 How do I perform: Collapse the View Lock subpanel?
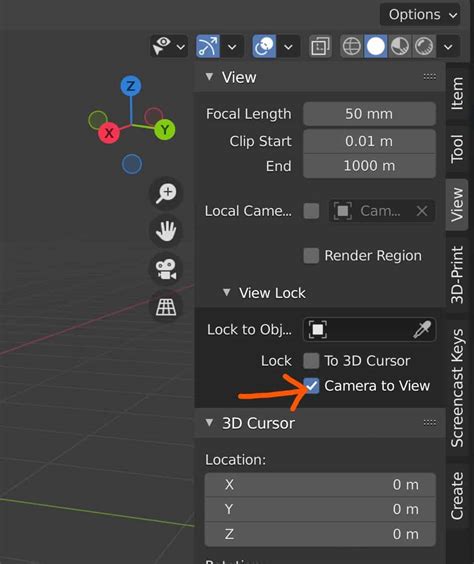click(x=227, y=292)
